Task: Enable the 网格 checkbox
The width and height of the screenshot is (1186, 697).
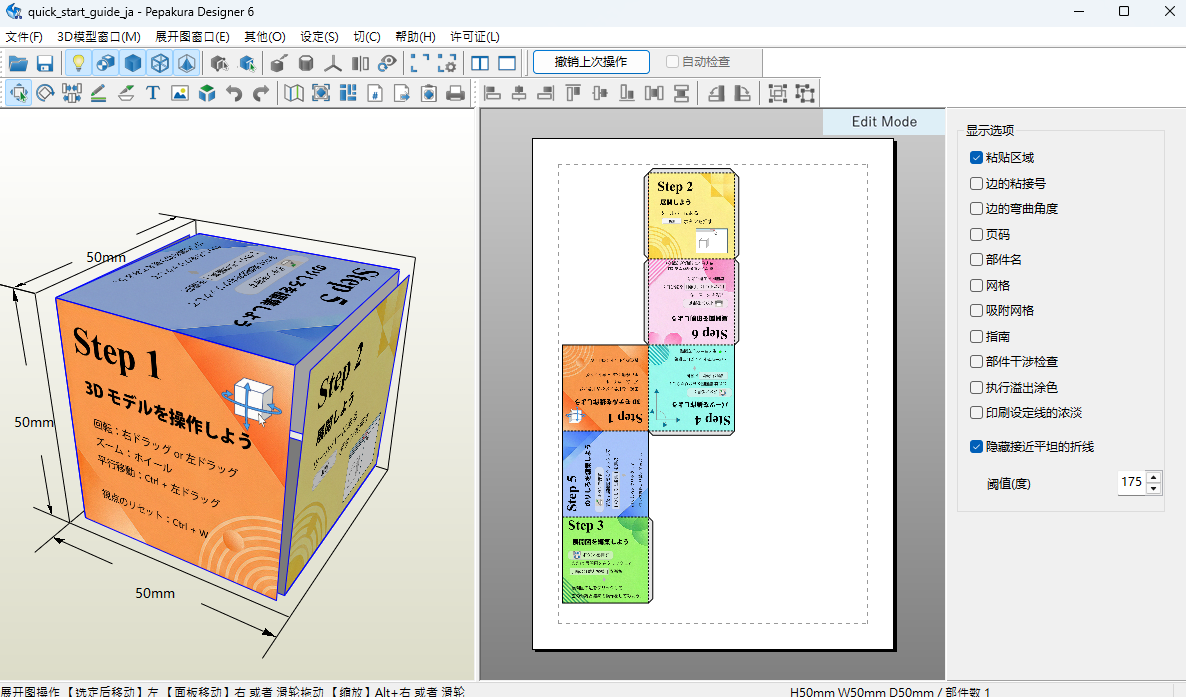Action: 976,285
